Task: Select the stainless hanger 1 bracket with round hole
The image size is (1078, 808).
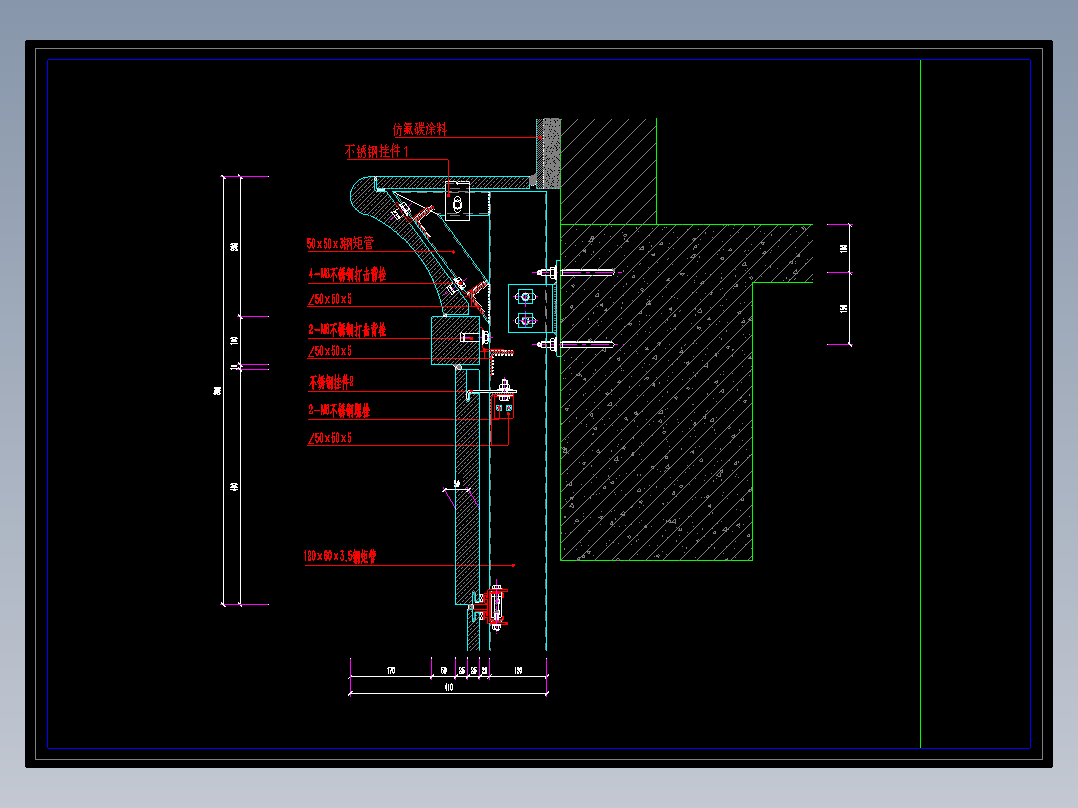Action: tap(458, 201)
